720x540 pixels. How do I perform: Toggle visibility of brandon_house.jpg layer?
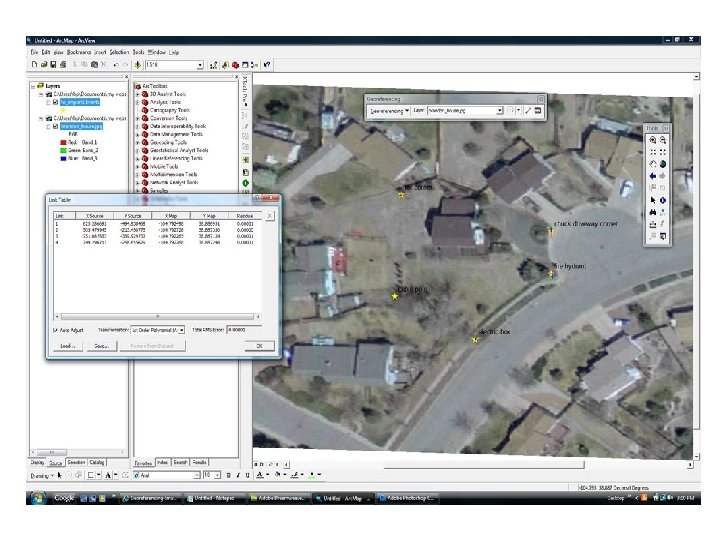[x=56, y=126]
